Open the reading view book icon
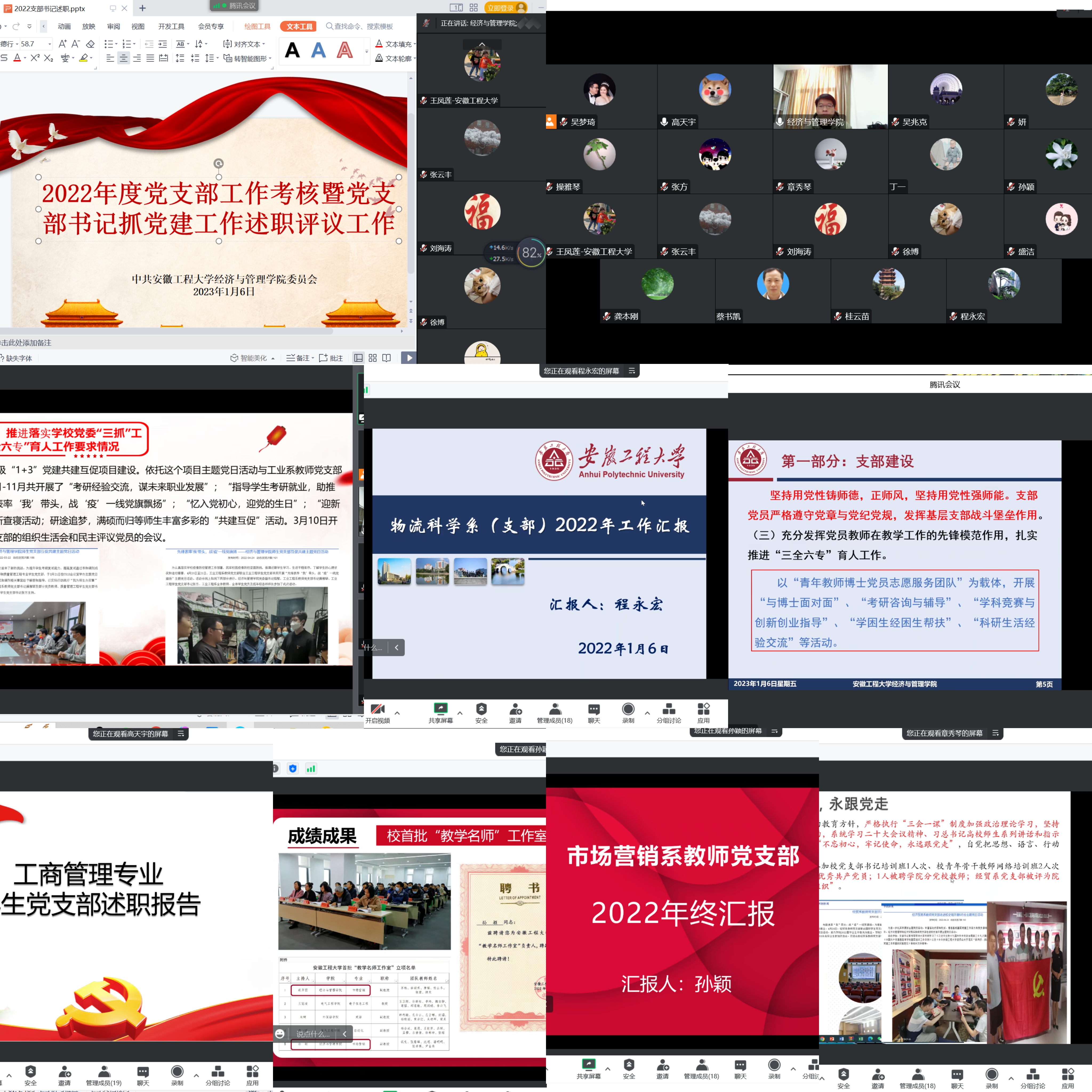Screen dimensions: 1092x1092 point(387,358)
